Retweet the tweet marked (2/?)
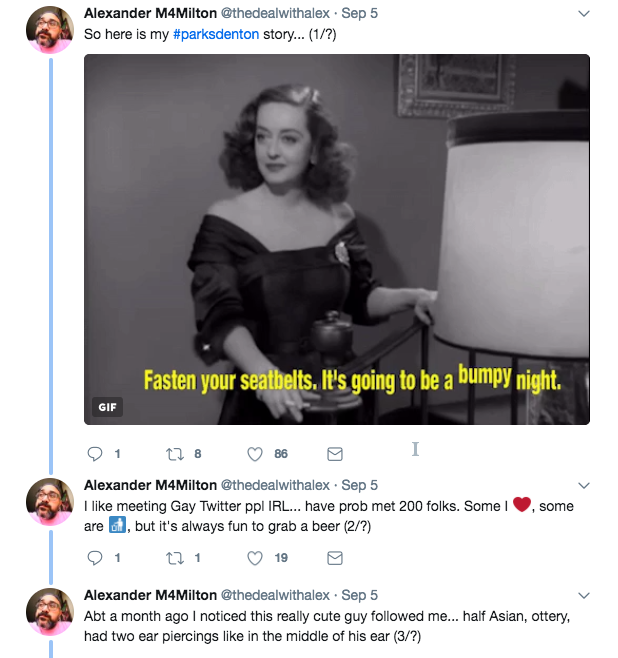 pos(175,558)
